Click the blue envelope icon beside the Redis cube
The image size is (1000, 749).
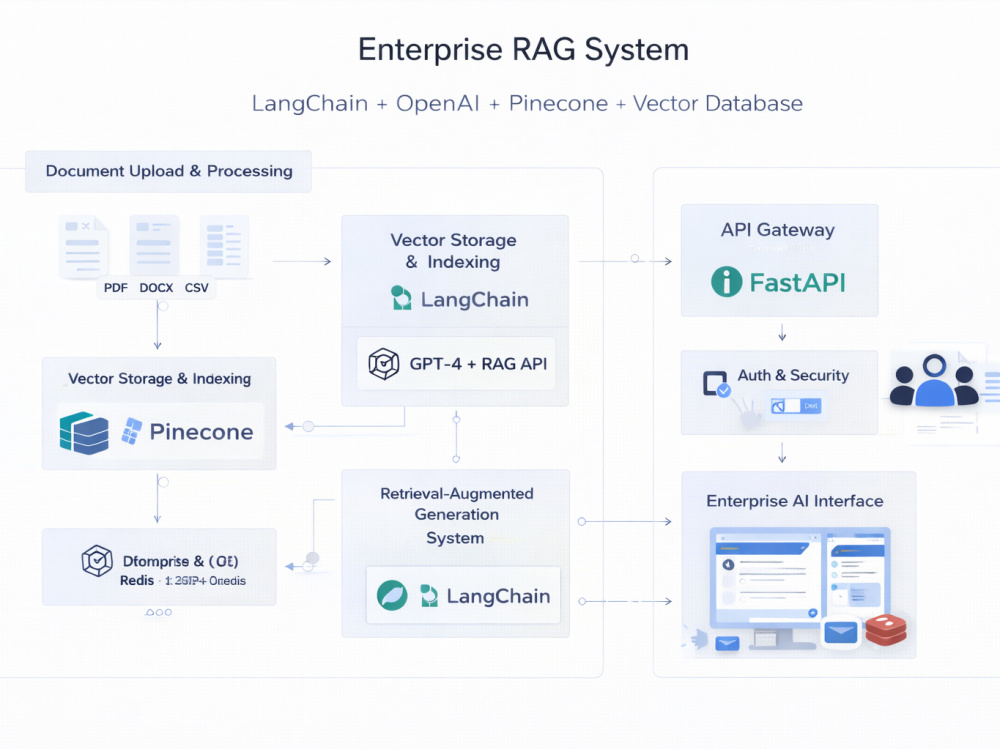(841, 632)
